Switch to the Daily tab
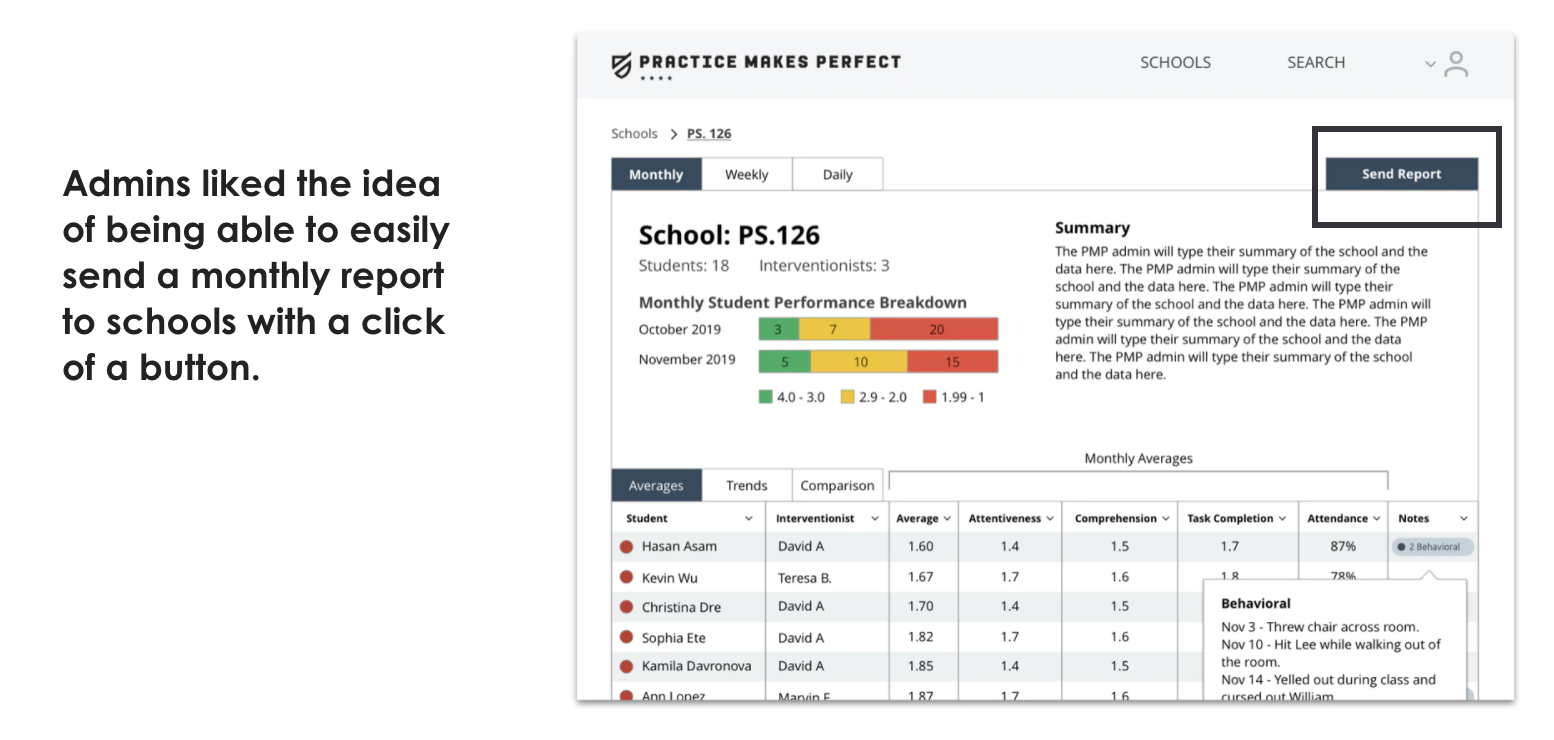The image size is (1554, 740). click(837, 175)
